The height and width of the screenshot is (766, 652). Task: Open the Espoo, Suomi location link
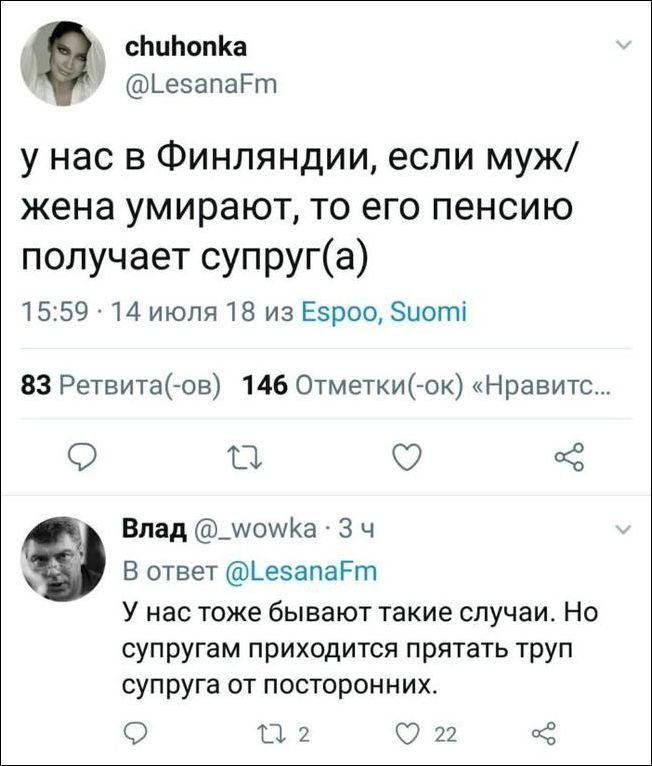(x=384, y=312)
